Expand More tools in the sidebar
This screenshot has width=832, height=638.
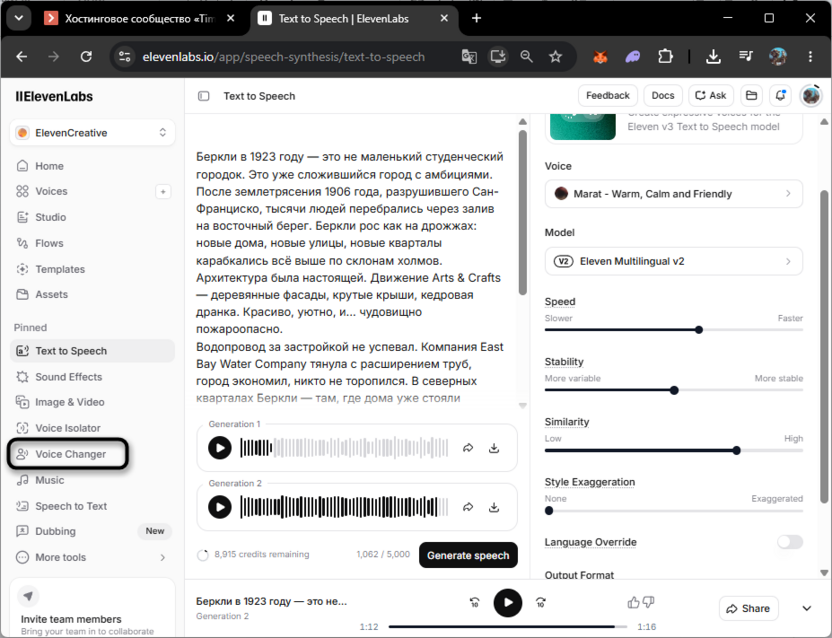[x=92, y=557]
